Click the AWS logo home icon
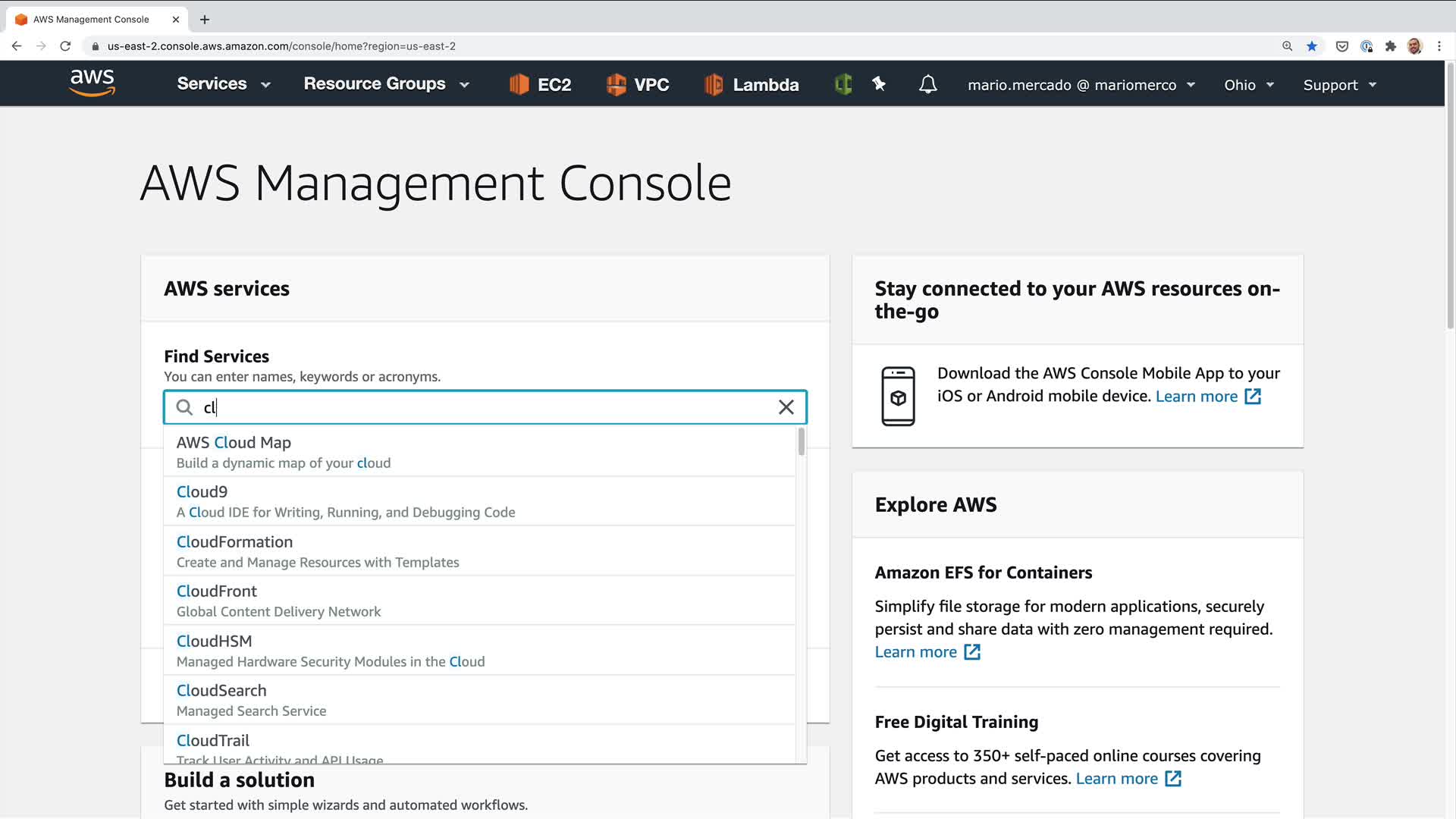The image size is (1456, 819). pos(92,83)
